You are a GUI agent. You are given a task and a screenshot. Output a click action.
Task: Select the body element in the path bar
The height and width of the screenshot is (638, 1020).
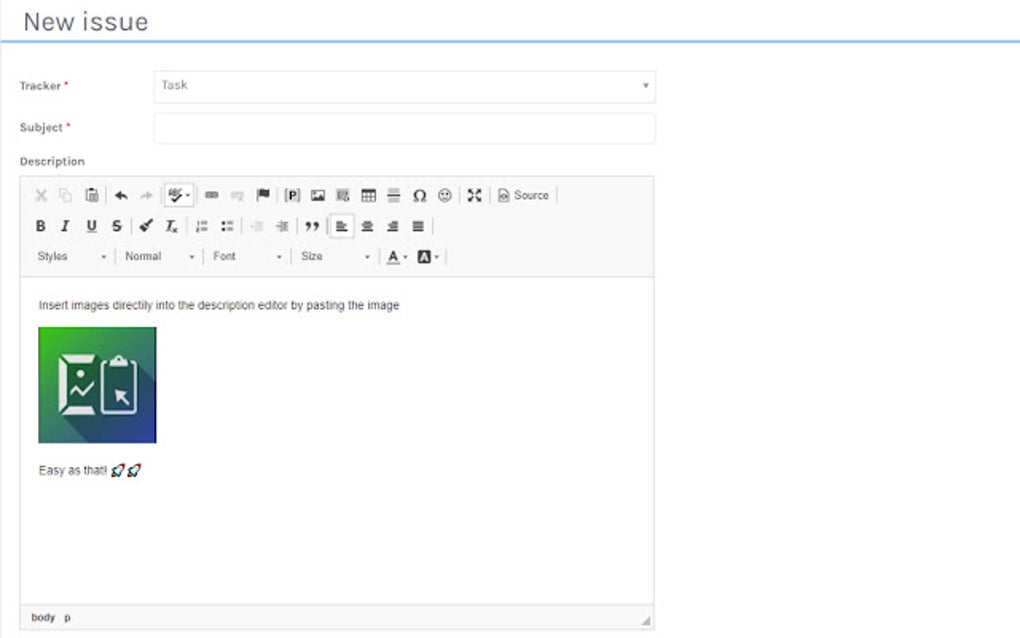point(43,618)
